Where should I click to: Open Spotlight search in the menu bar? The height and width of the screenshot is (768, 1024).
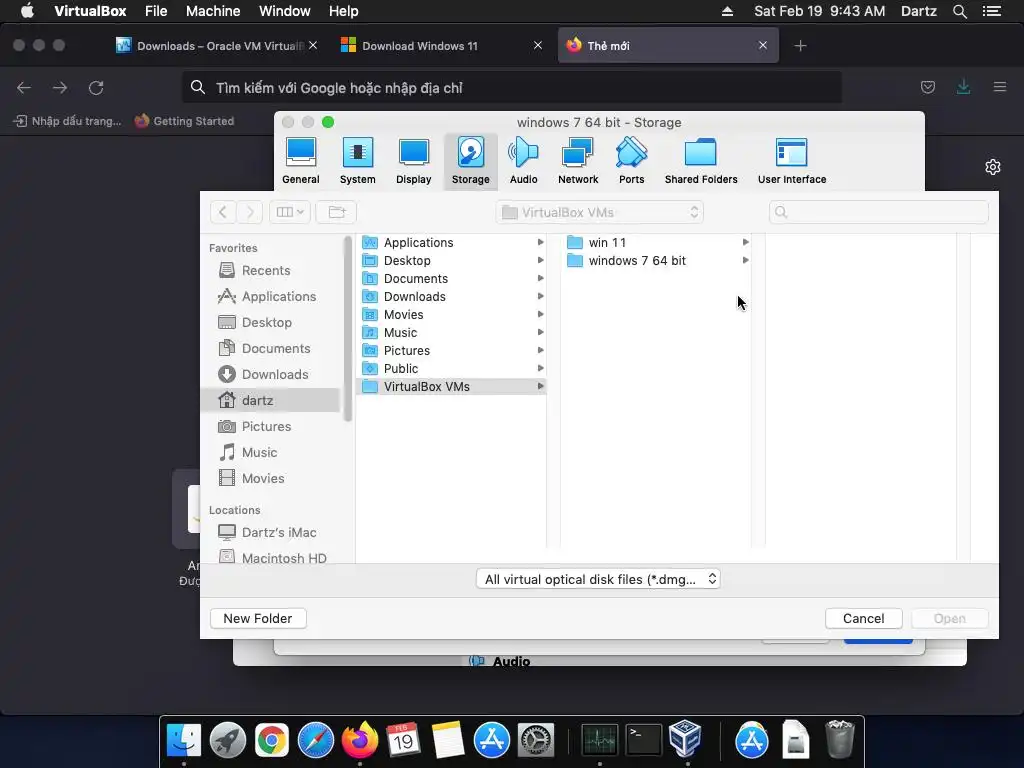pos(959,11)
